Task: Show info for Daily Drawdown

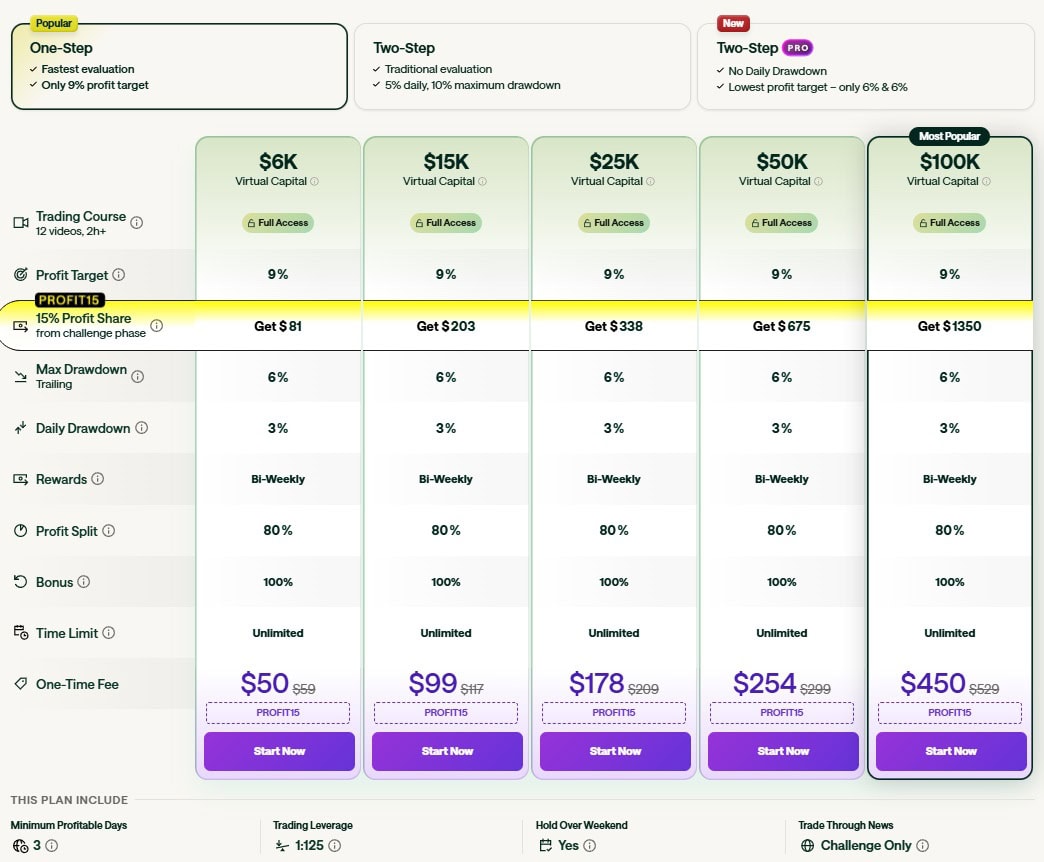Action: (x=142, y=428)
